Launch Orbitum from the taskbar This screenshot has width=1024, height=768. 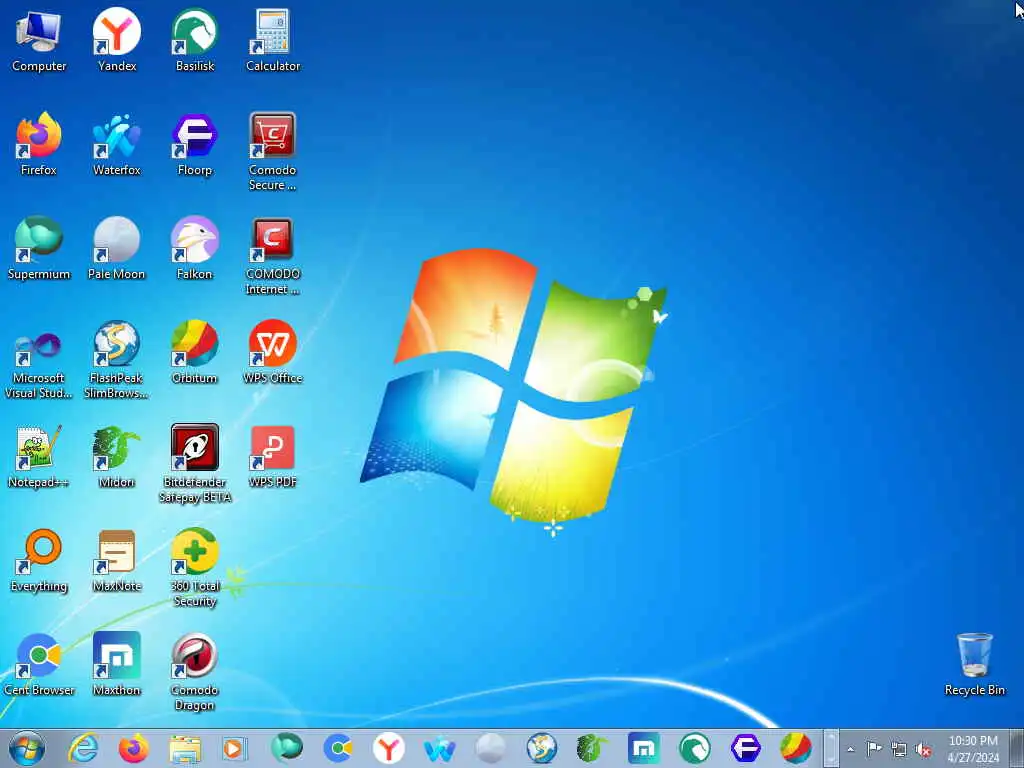tap(795, 748)
